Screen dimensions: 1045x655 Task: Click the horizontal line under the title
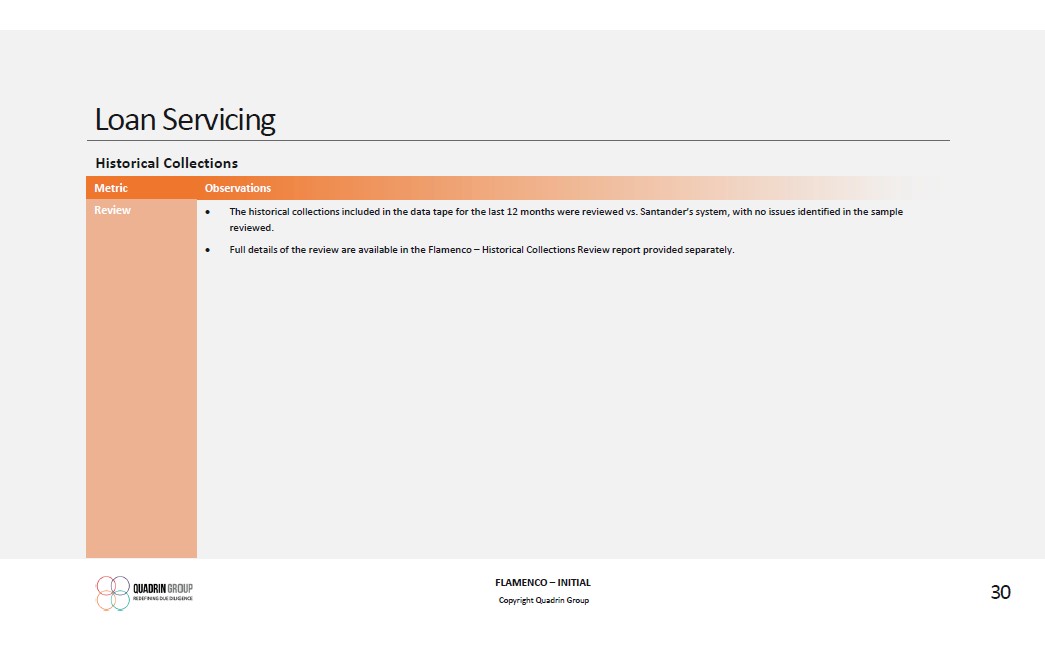click(x=520, y=141)
